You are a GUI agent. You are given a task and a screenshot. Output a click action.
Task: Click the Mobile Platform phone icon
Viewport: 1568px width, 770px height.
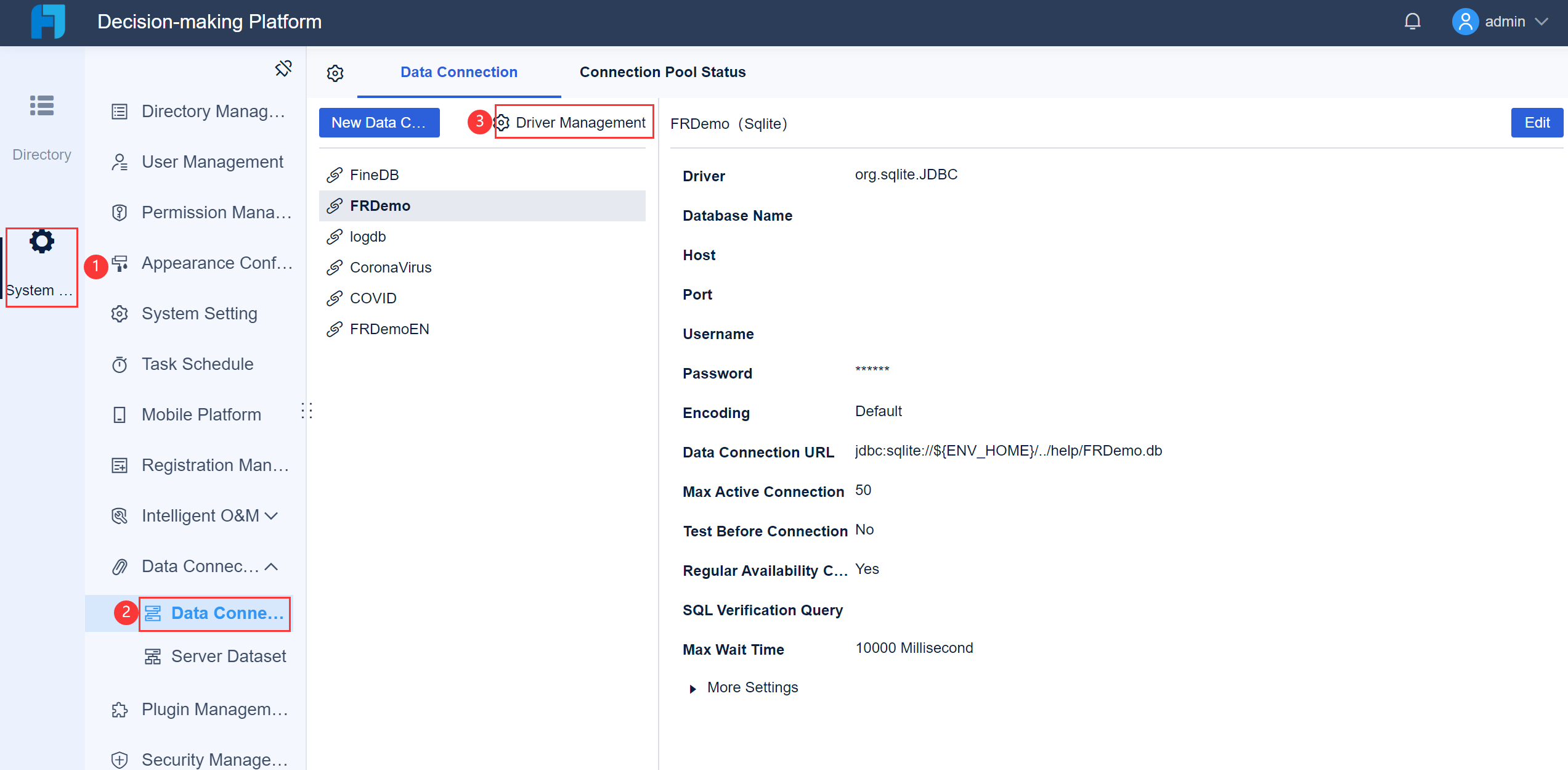[x=120, y=414]
